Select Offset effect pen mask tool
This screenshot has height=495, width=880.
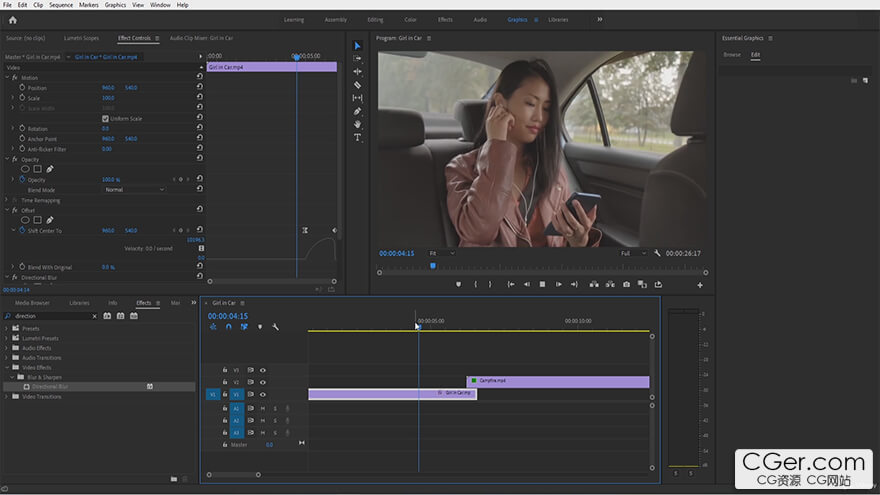pyautogui.click(x=50, y=220)
